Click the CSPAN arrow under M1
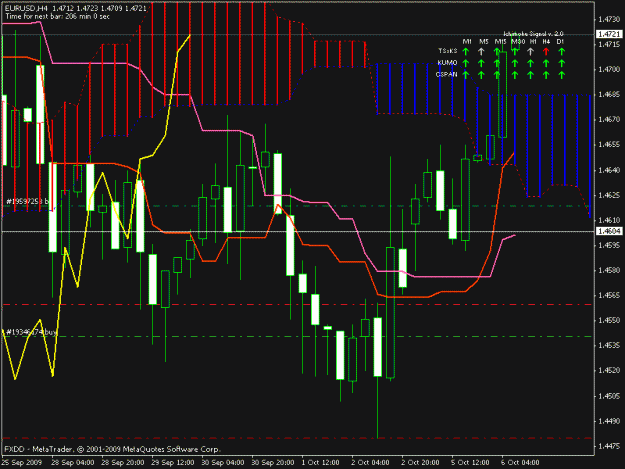625x469 pixels. coord(465,74)
